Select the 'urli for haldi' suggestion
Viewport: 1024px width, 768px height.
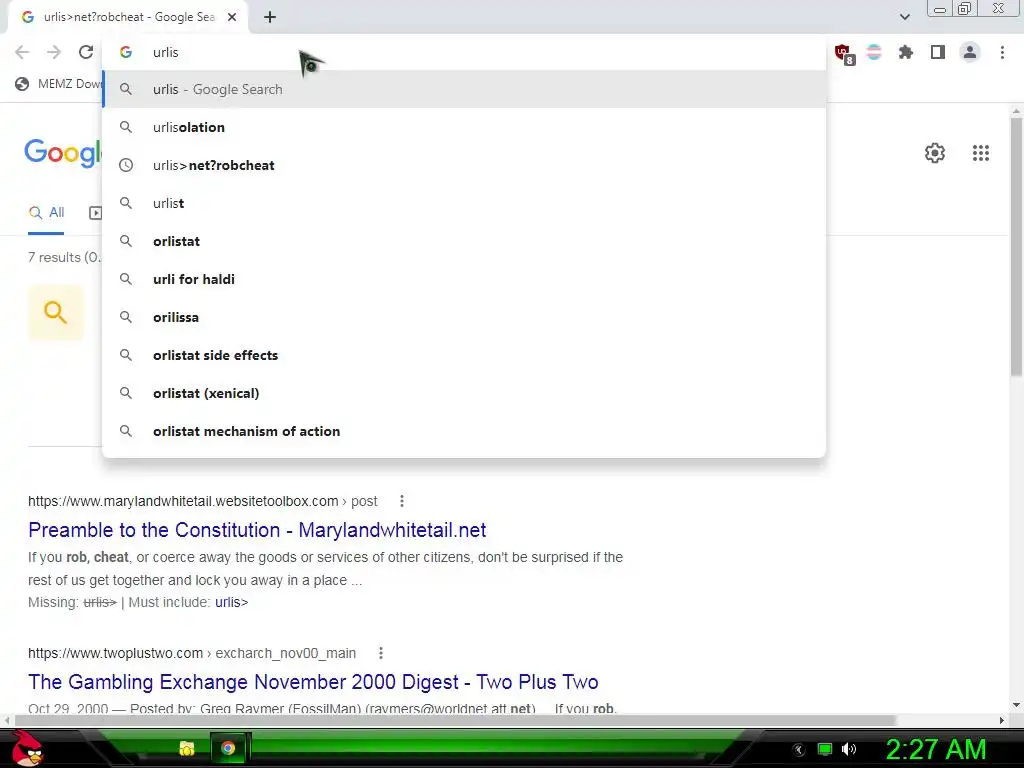click(x=464, y=279)
